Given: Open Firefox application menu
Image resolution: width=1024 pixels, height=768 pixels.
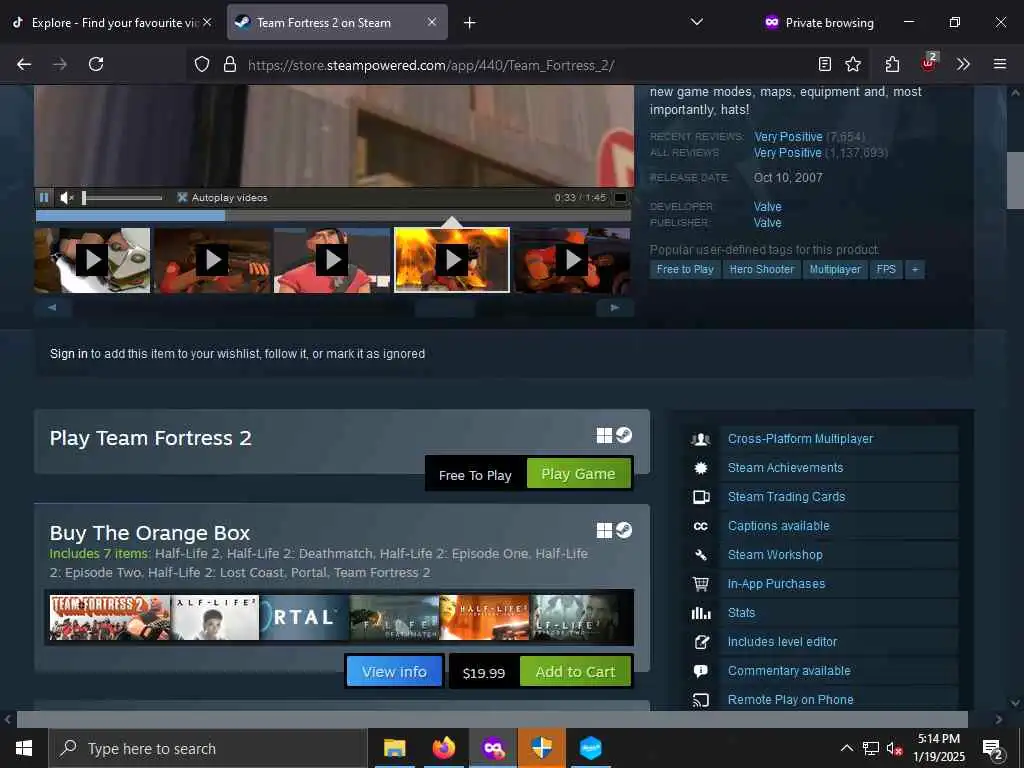Looking at the screenshot, I should click(999, 64).
